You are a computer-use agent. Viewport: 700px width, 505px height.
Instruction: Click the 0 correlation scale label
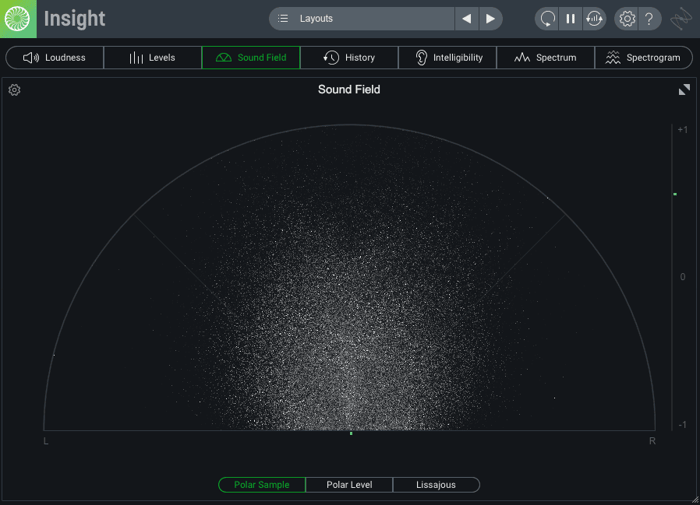click(x=683, y=277)
